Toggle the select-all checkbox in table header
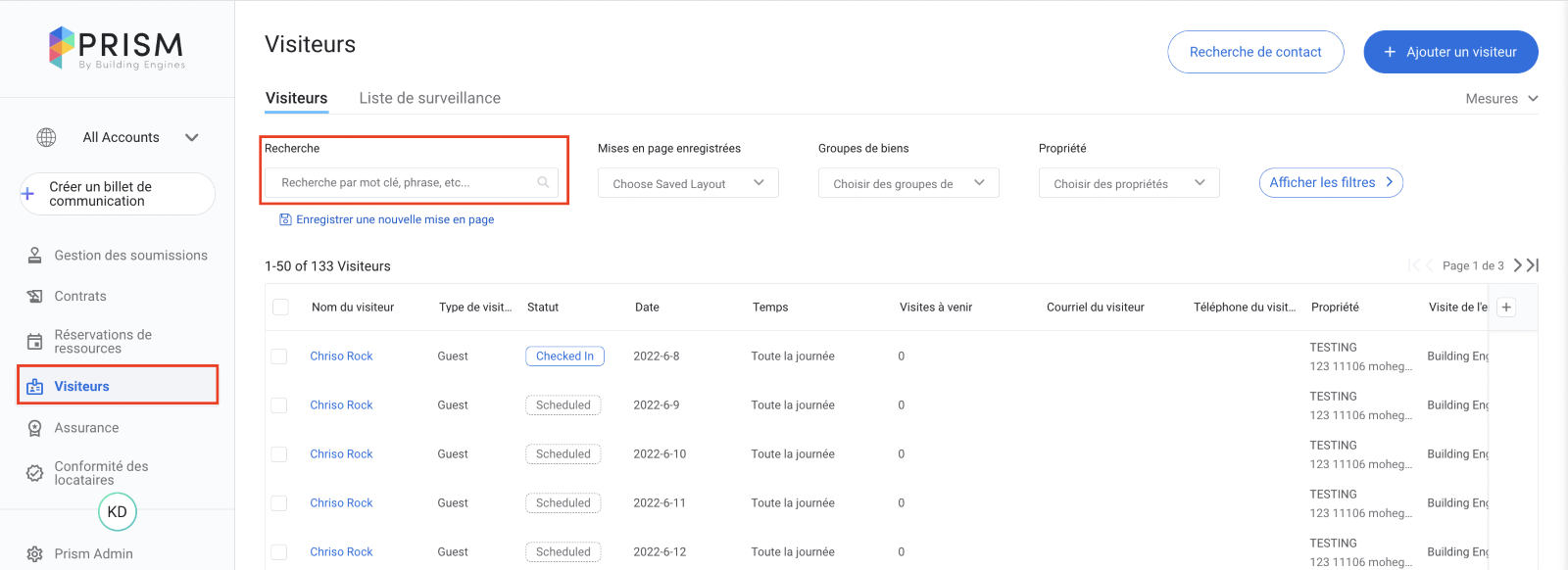The image size is (1568, 570). pyautogui.click(x=280, y=308)
